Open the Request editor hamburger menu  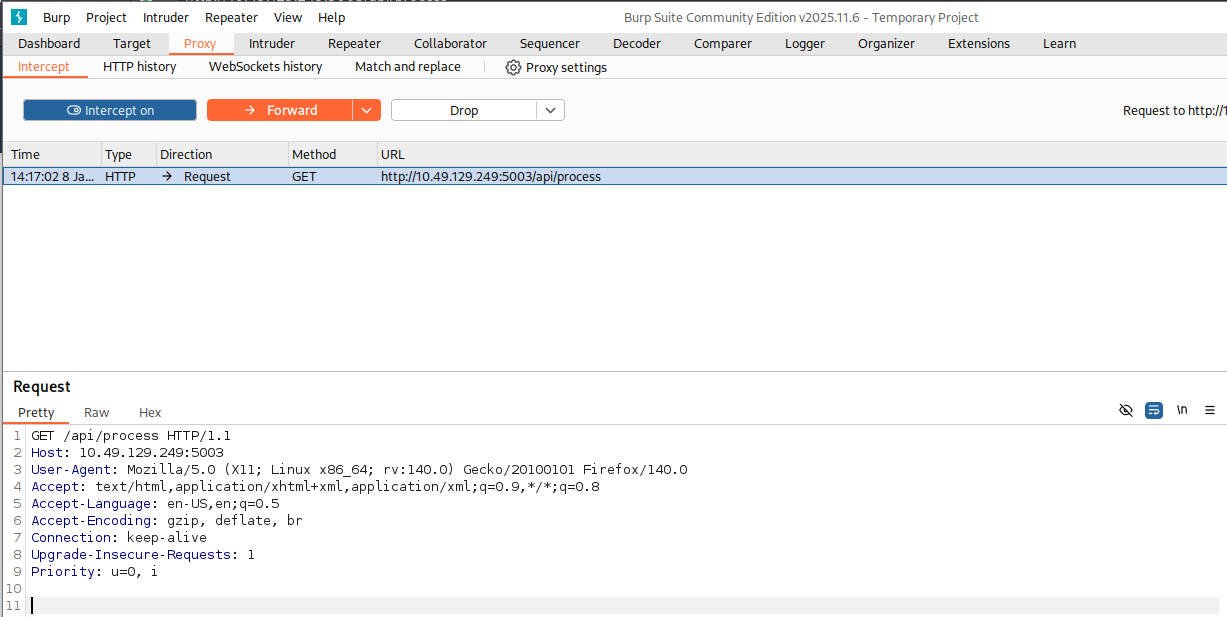pyautogui.click(x=1210, y=410)
